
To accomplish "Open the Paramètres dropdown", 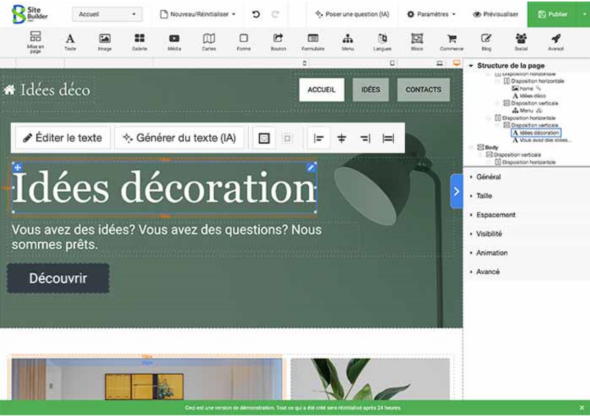I will click(431, 14).
